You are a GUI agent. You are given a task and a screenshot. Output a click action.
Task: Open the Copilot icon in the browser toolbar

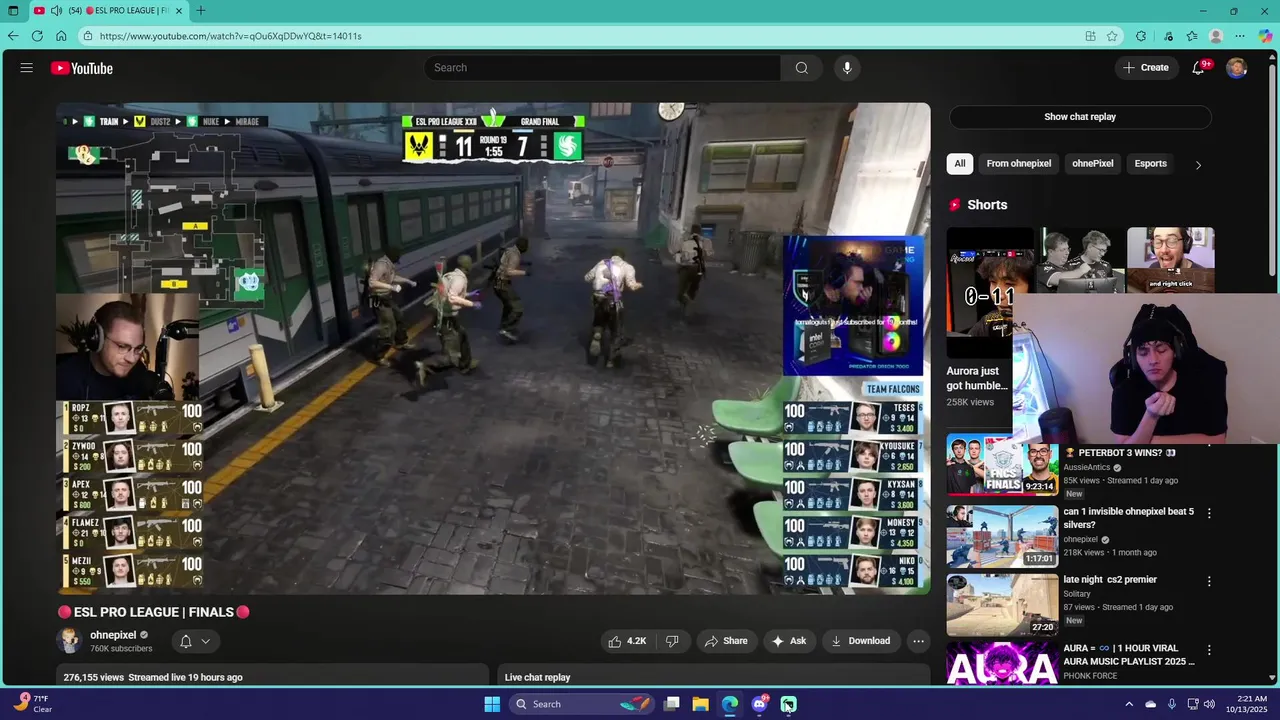[x=1265, y=36]
